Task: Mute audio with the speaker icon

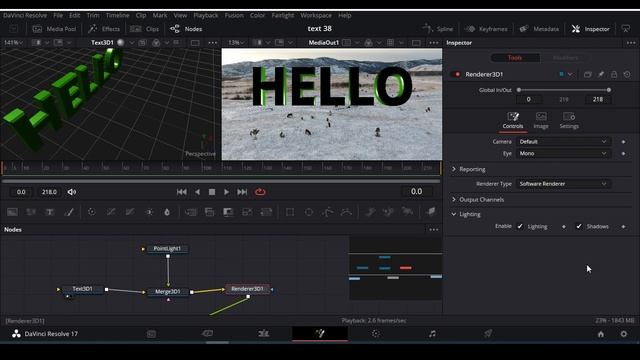Action: click(x=72, y=192)
